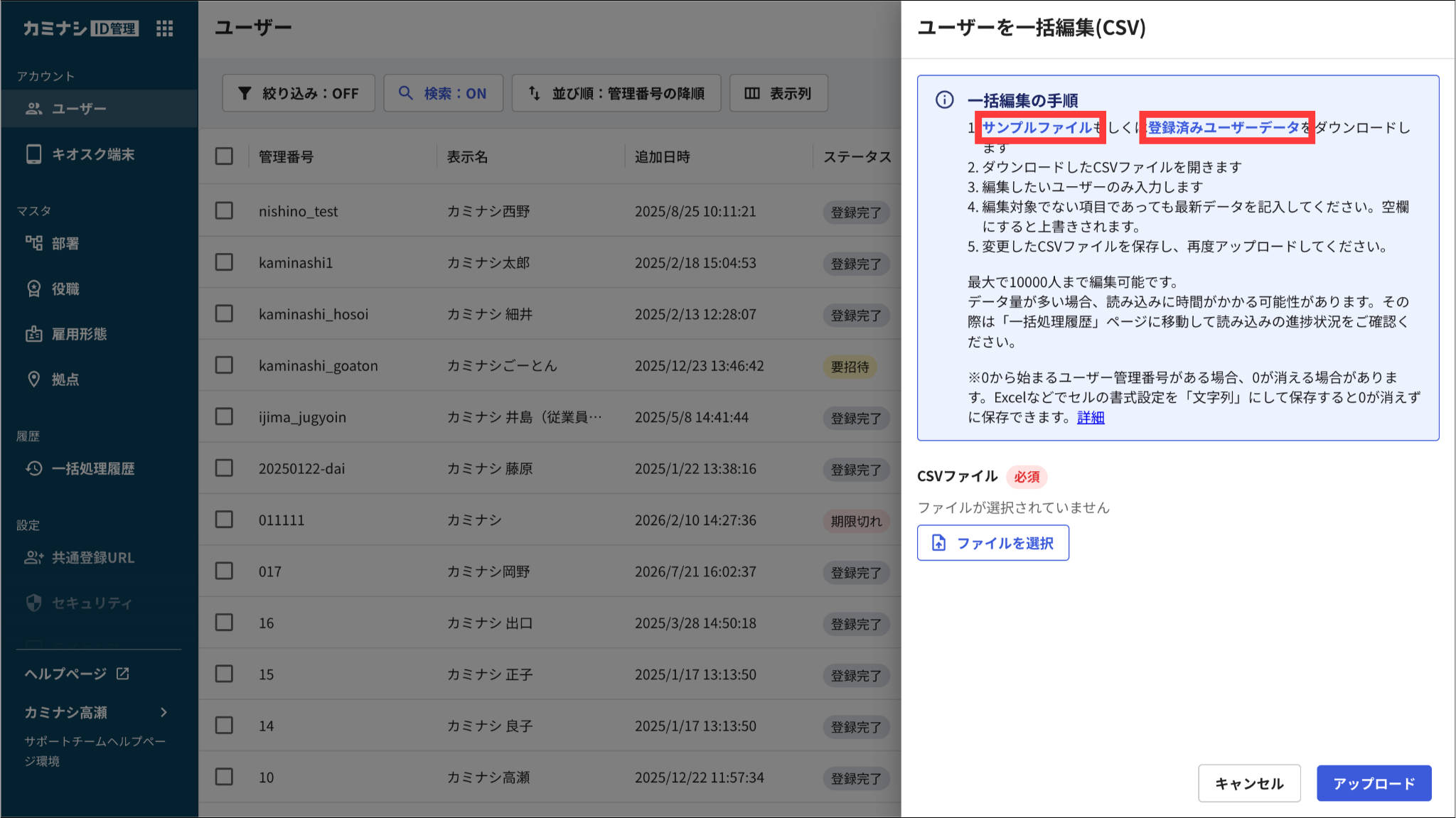Click the blue アップロード button
Viewport: 1456px width, 818px height.
(x=1374, y=783)
